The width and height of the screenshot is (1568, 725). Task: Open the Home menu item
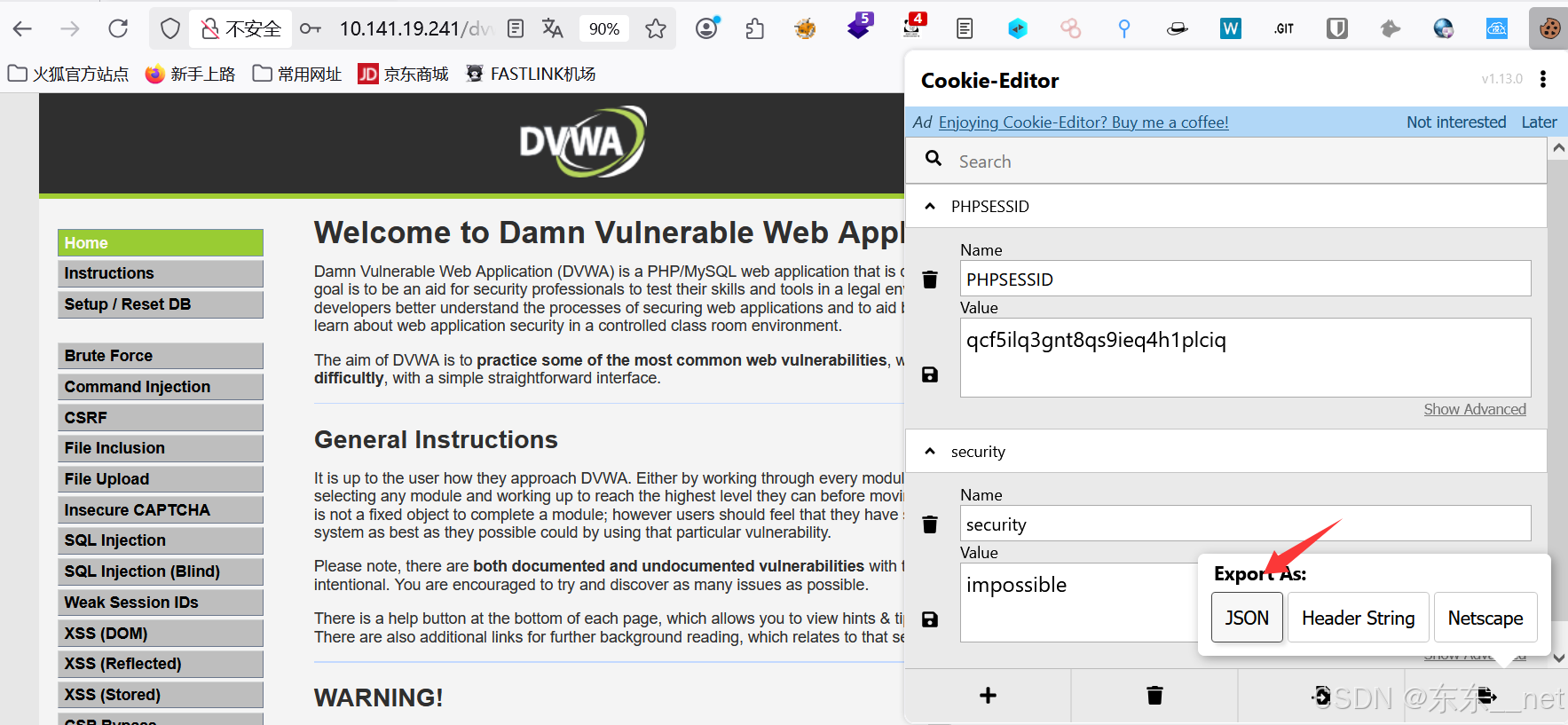[x=161, y=243]
